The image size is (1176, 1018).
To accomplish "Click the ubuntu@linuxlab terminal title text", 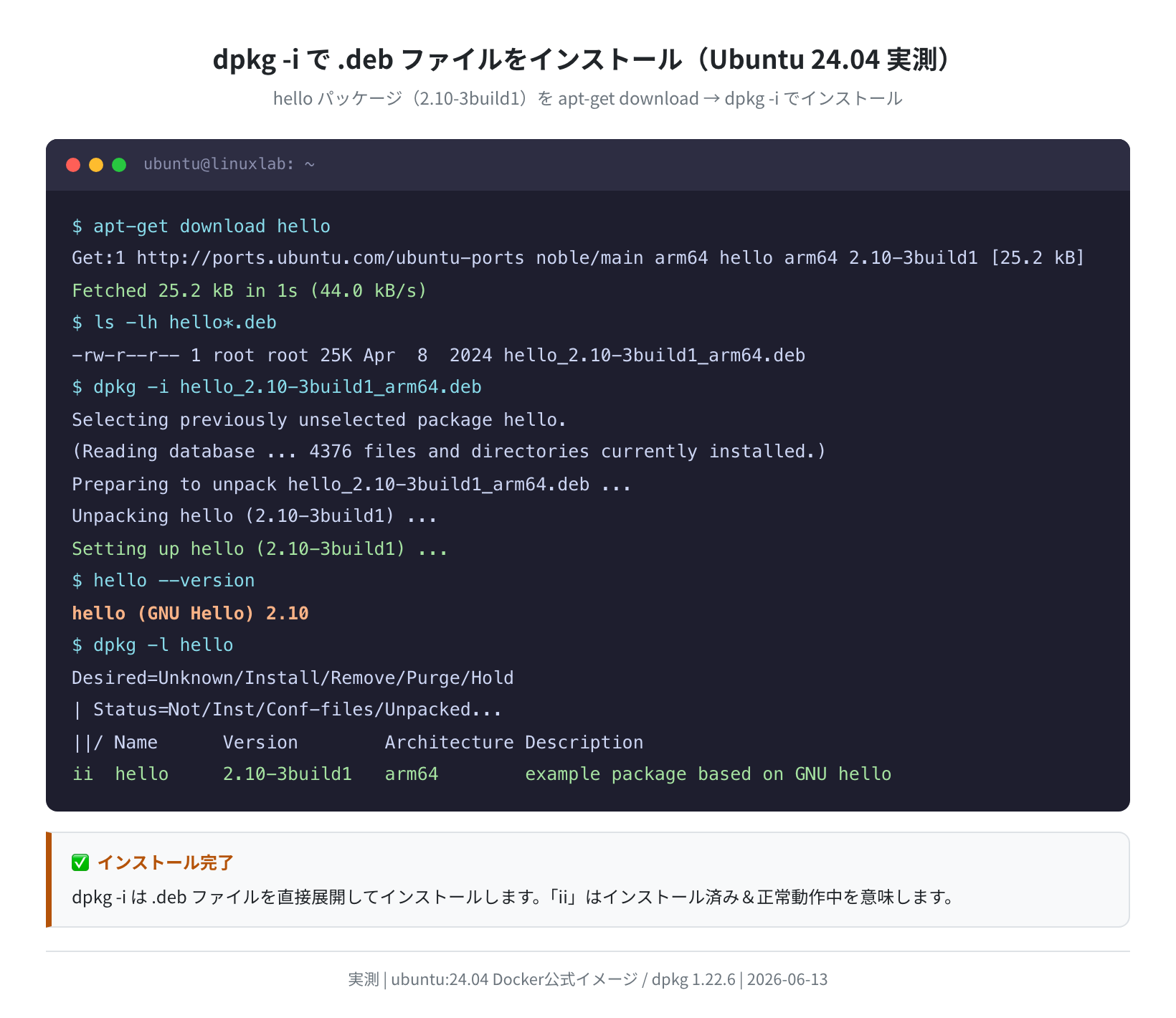I will (x=229, y=164).
